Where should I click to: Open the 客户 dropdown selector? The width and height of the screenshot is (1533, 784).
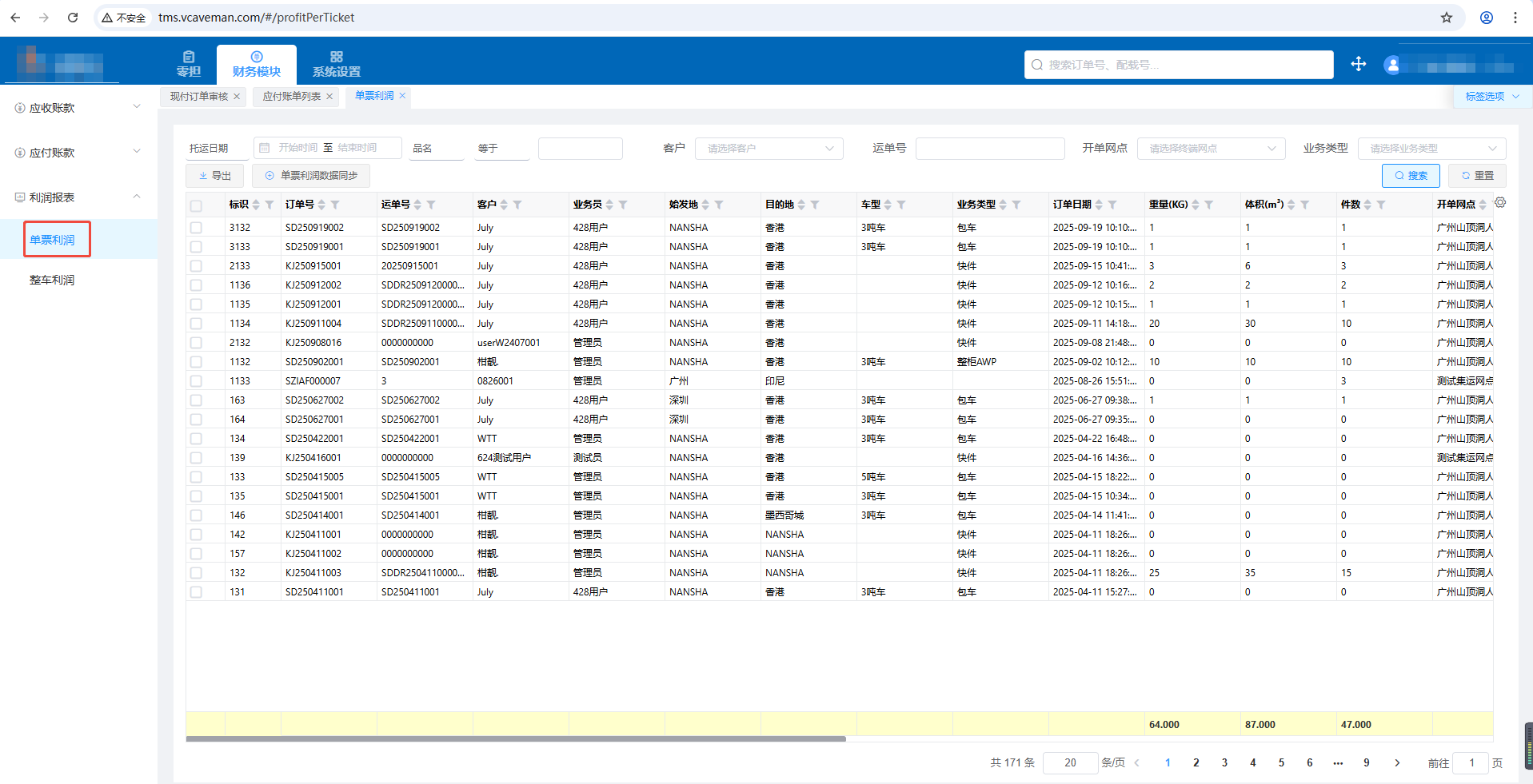tap(768, 149)
